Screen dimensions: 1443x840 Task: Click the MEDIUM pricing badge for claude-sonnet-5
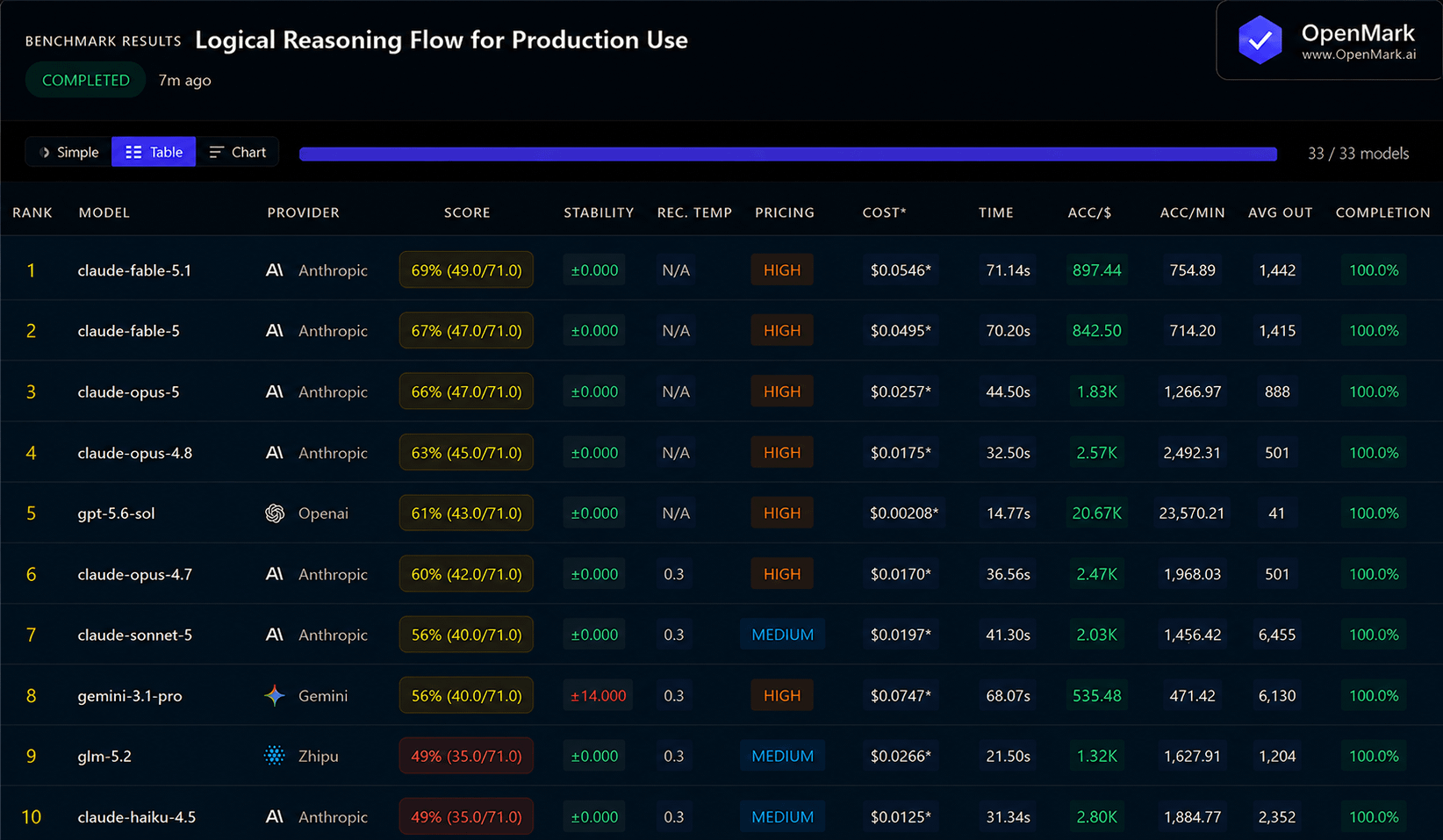click(x=782, y=635)
